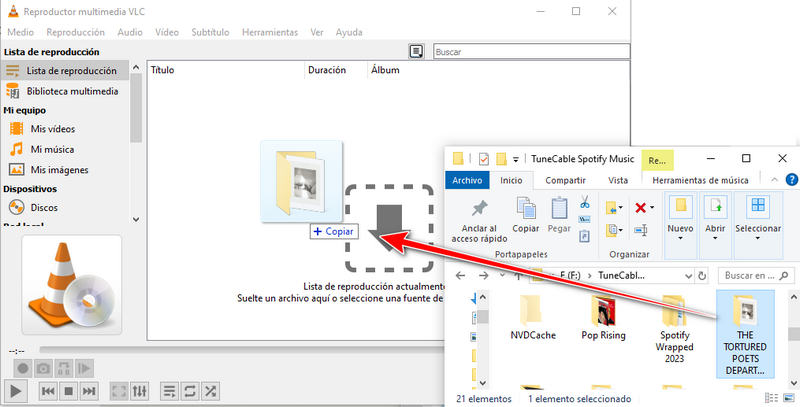
Task: Sort VLC playlist by Duración column
Action: 327,70
